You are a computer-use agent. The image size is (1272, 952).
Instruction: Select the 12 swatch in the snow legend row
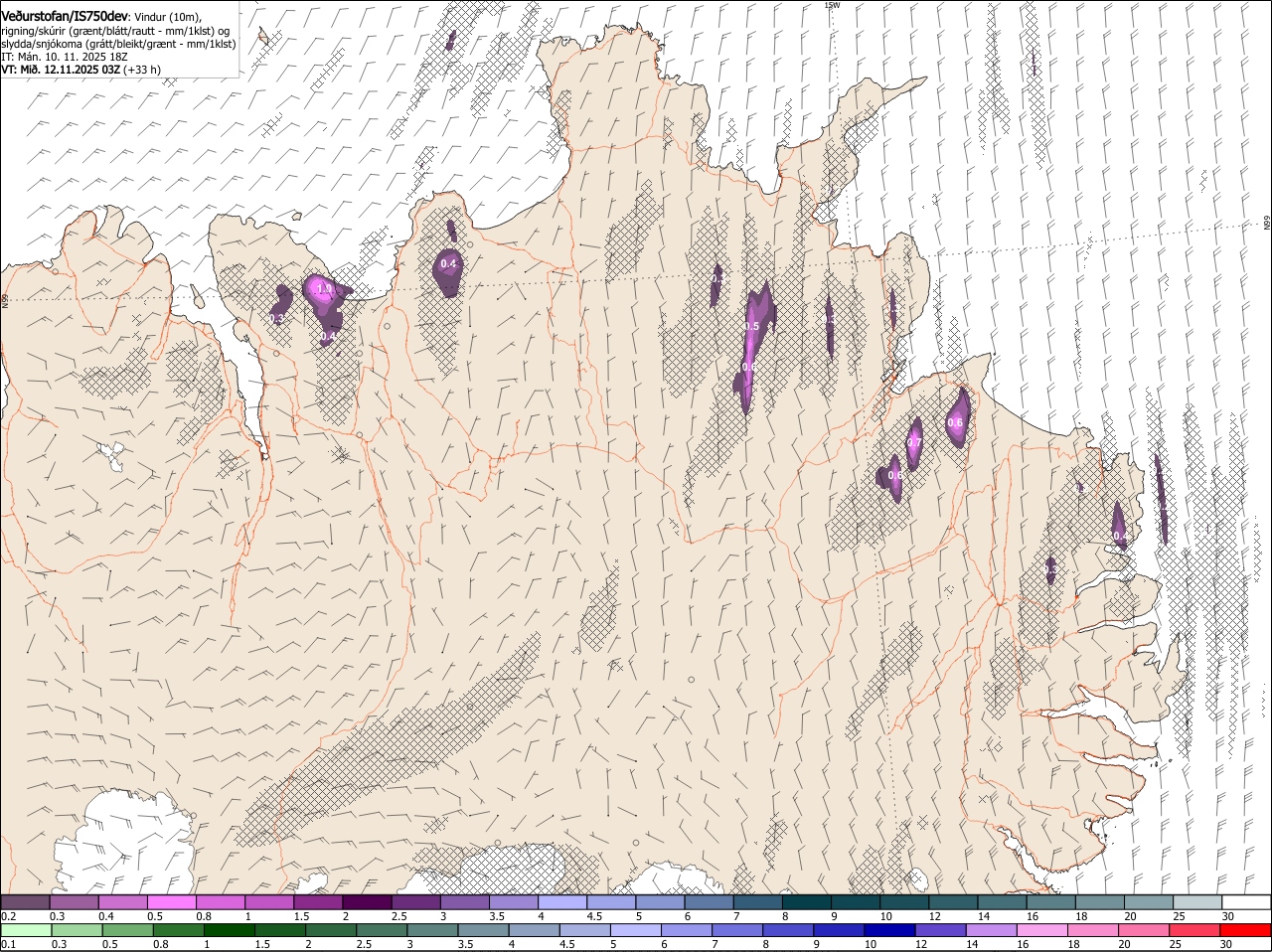(x=953, y=902)
